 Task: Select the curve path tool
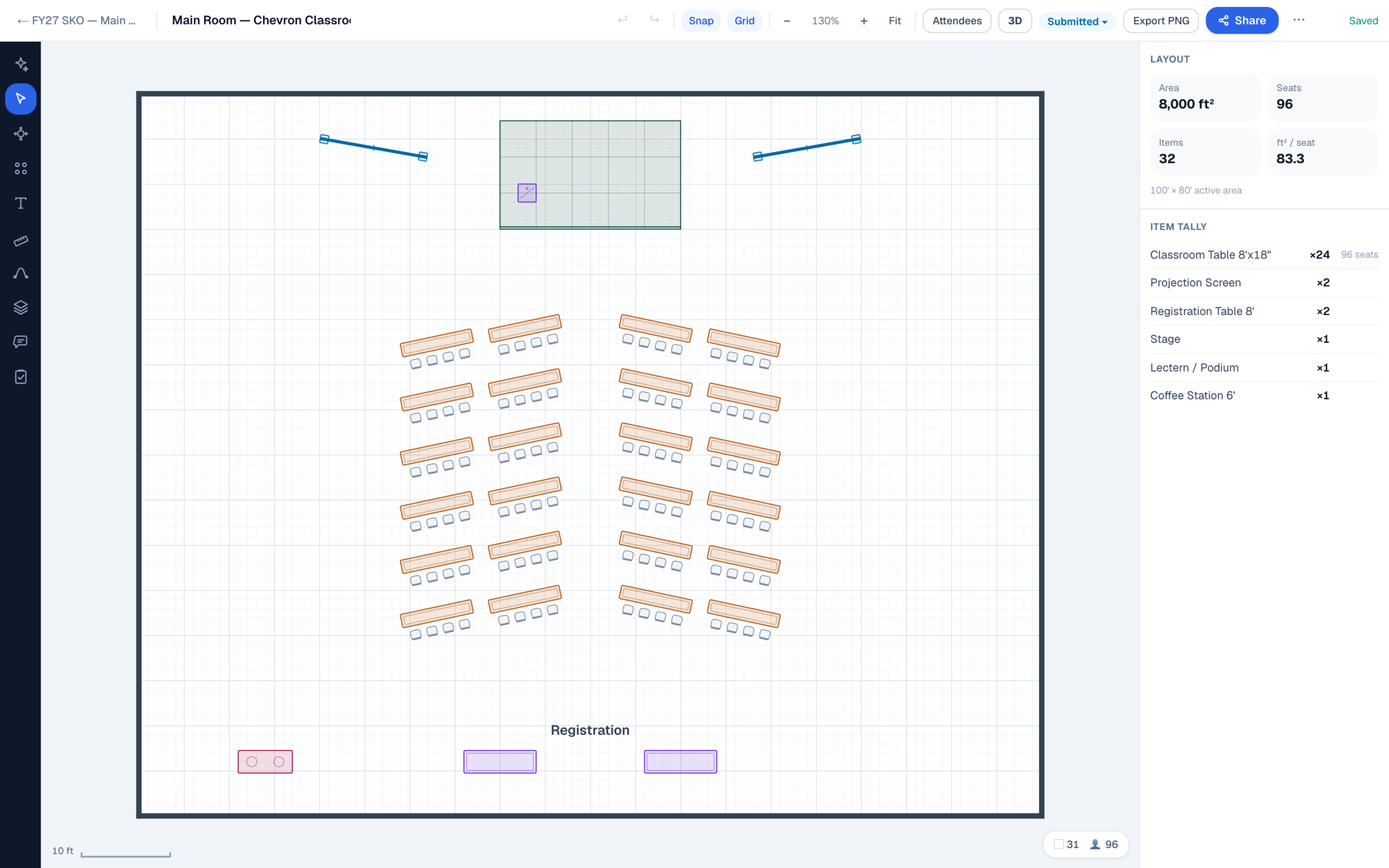(21, 273)
